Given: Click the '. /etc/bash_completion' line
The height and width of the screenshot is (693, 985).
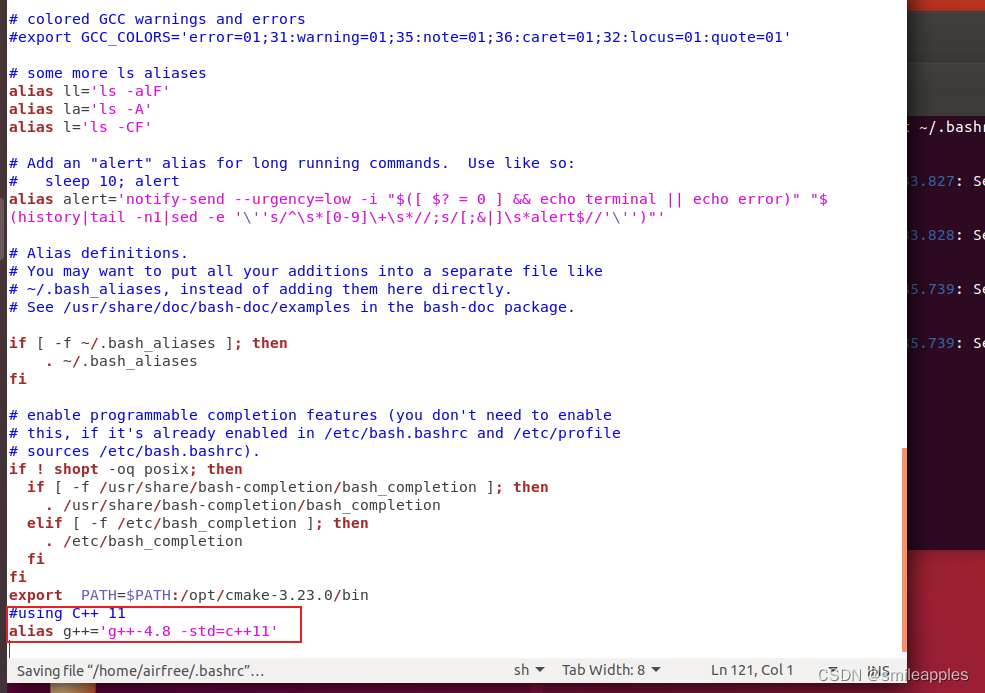Looking at the screenshot, I should (x=144, y=542).
